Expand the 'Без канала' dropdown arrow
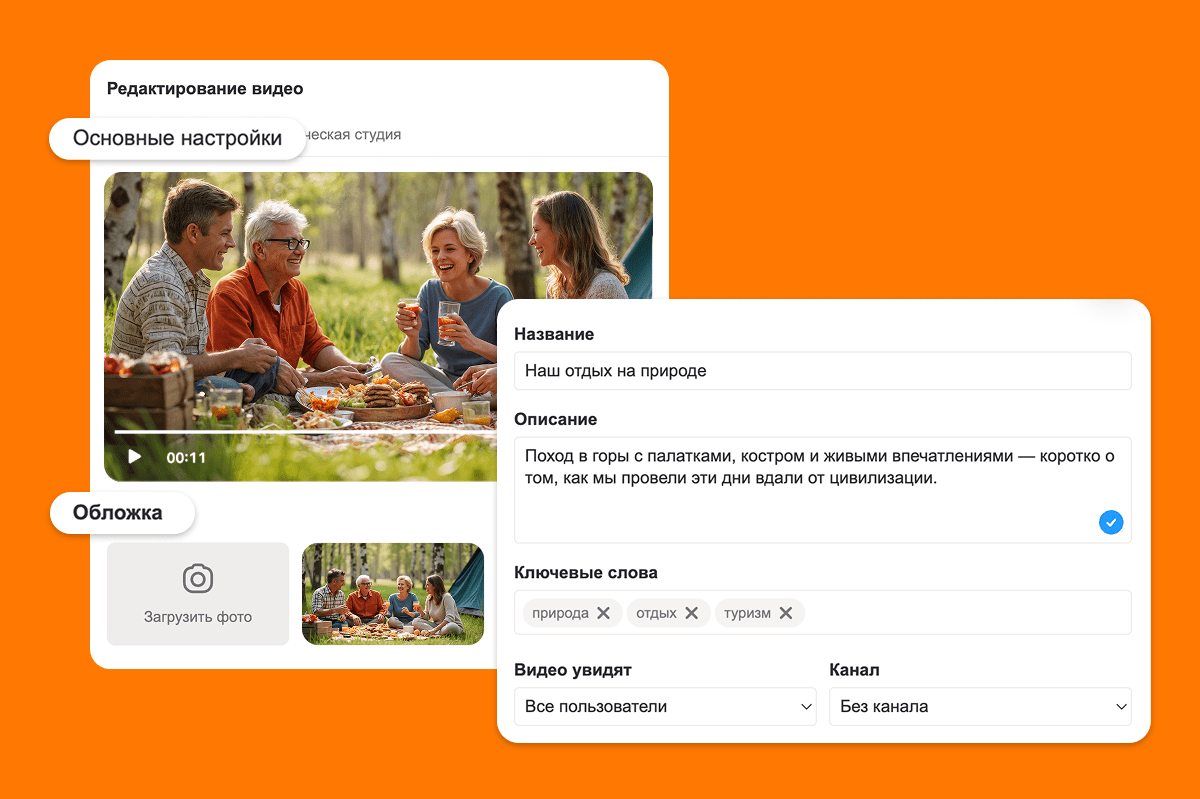Screen dimensions: 1200x799 click(x=1121, y=707)
